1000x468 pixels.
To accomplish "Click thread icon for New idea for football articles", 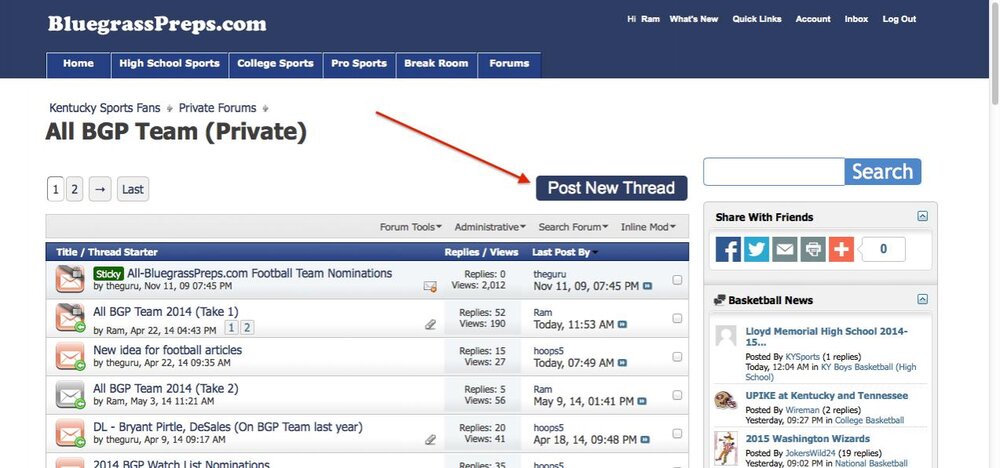I will (70, 356).
